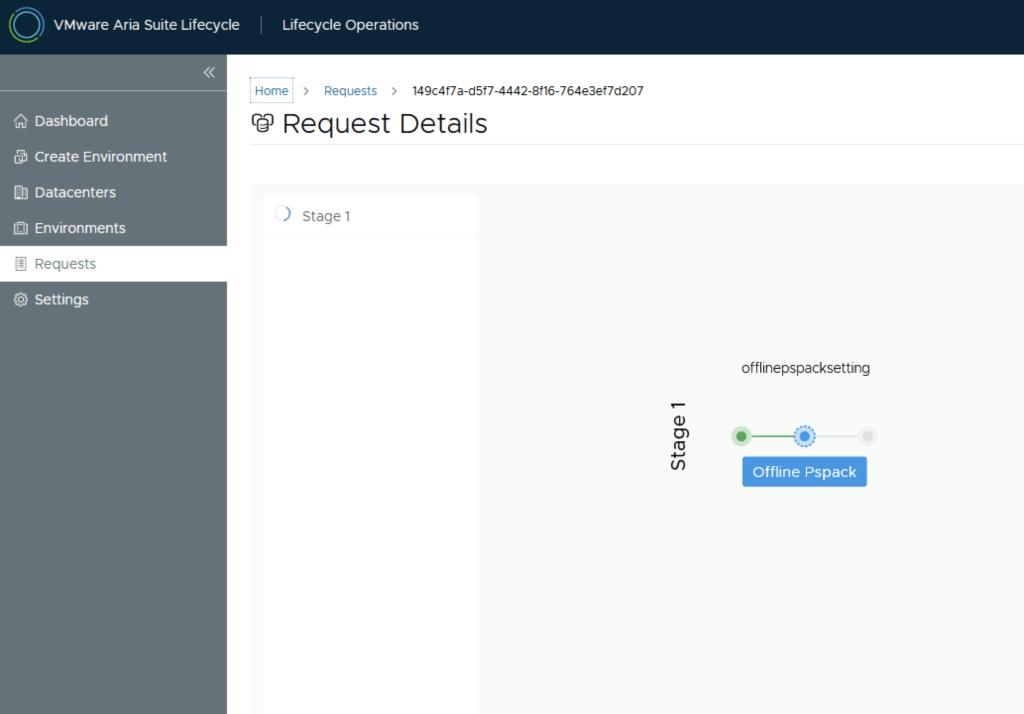
Task: Select the pending grey step node
Action: pyautogui.click(x=868, y=436)
